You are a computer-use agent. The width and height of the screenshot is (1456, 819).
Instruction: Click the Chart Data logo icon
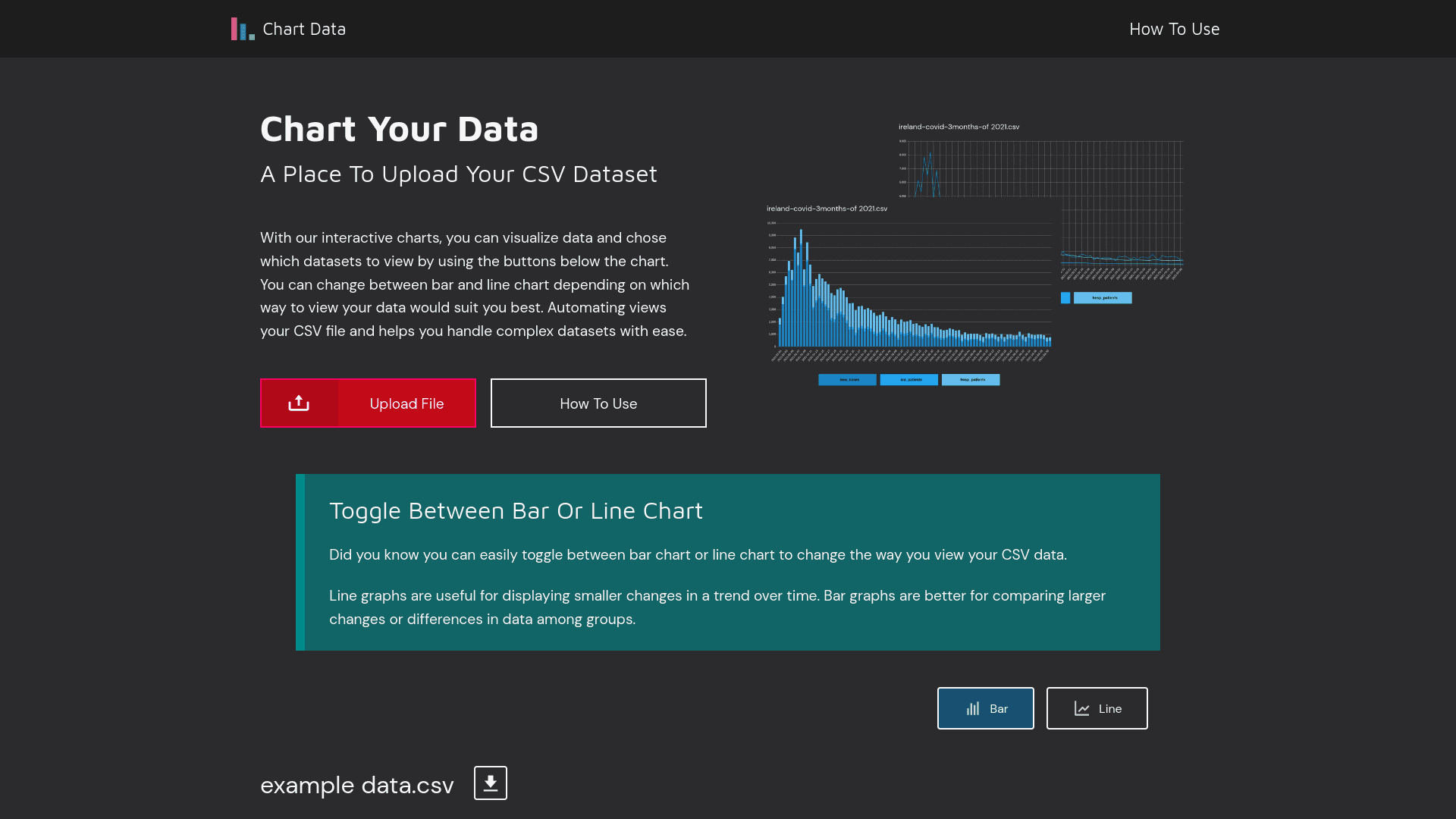tap(243, 29)
